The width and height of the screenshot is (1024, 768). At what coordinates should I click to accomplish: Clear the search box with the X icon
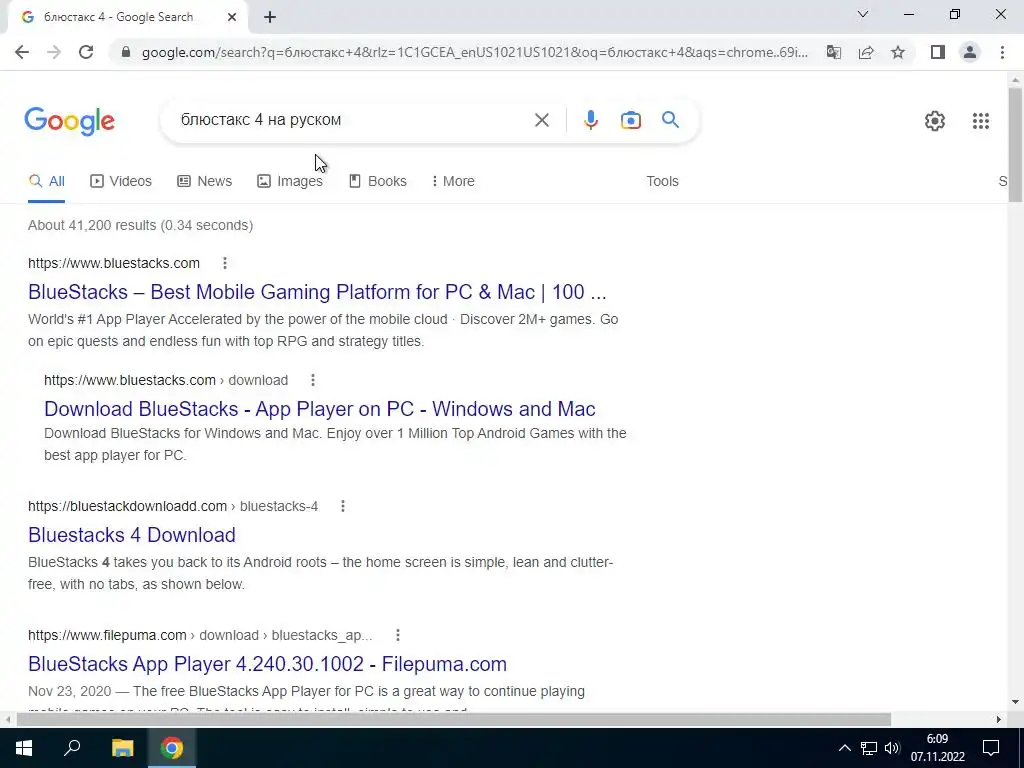click(x=541, y=120)
